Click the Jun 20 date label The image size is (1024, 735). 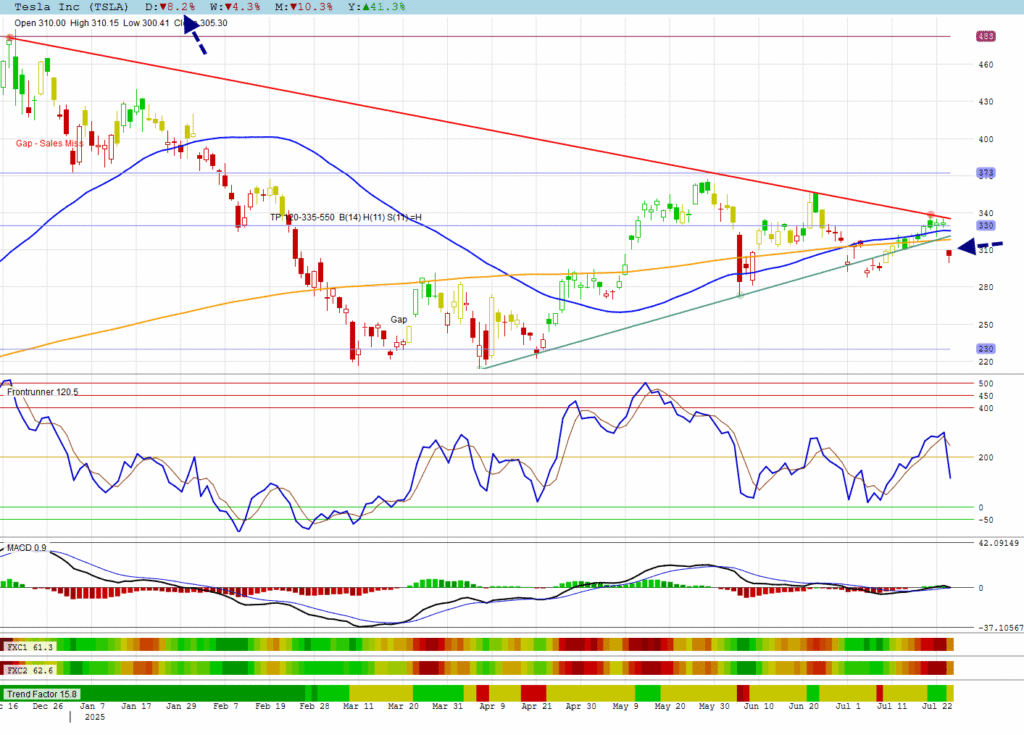[803, 706]
